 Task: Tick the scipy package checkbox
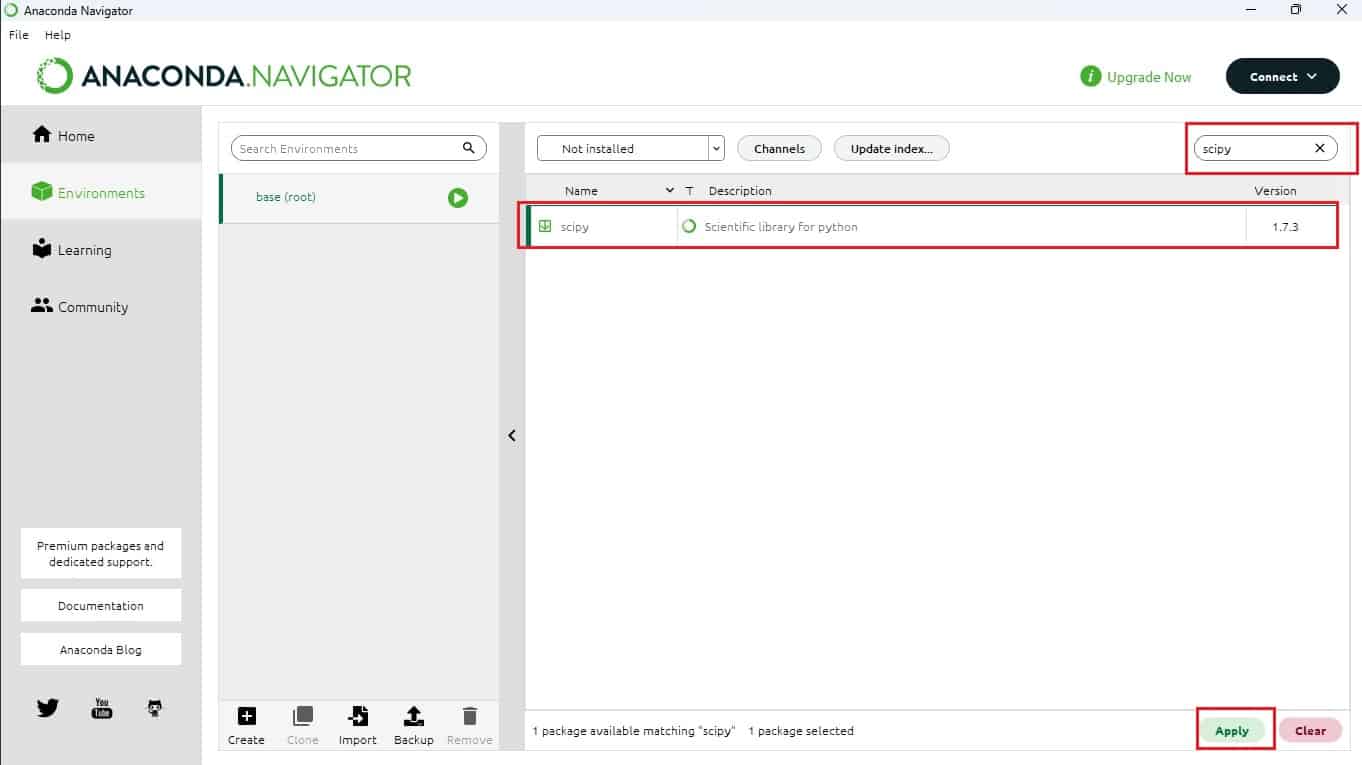545,227
